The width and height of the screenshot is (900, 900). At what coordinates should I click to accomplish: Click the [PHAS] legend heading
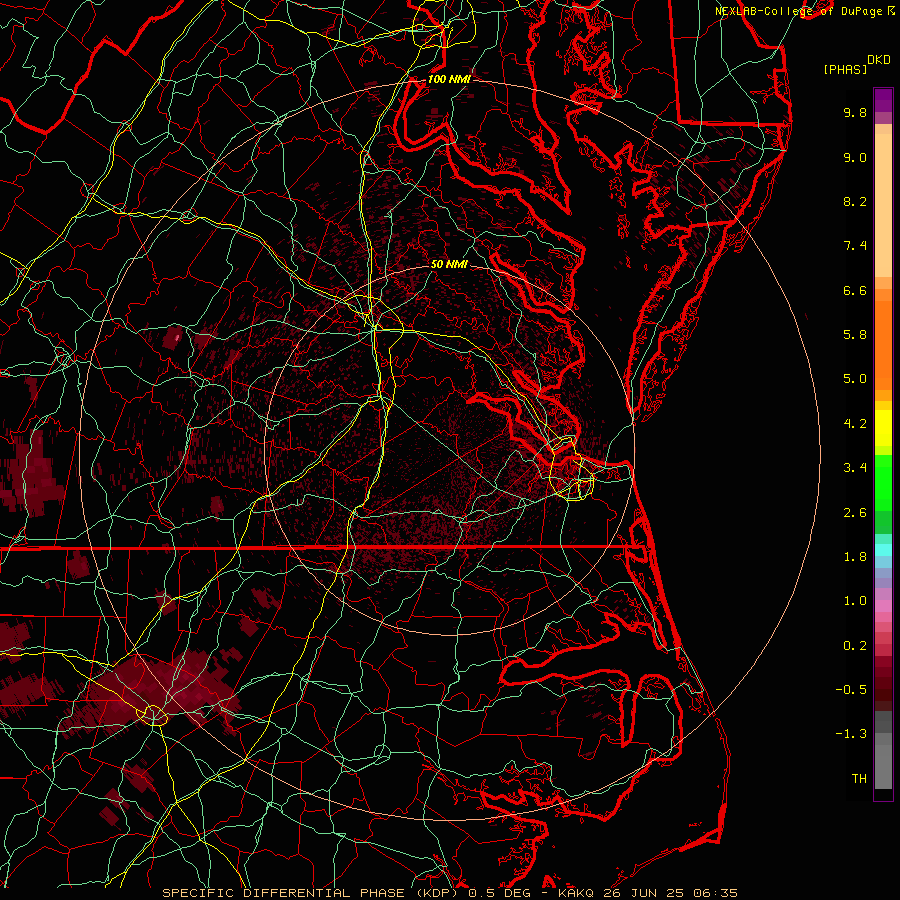tap(845, 70)
